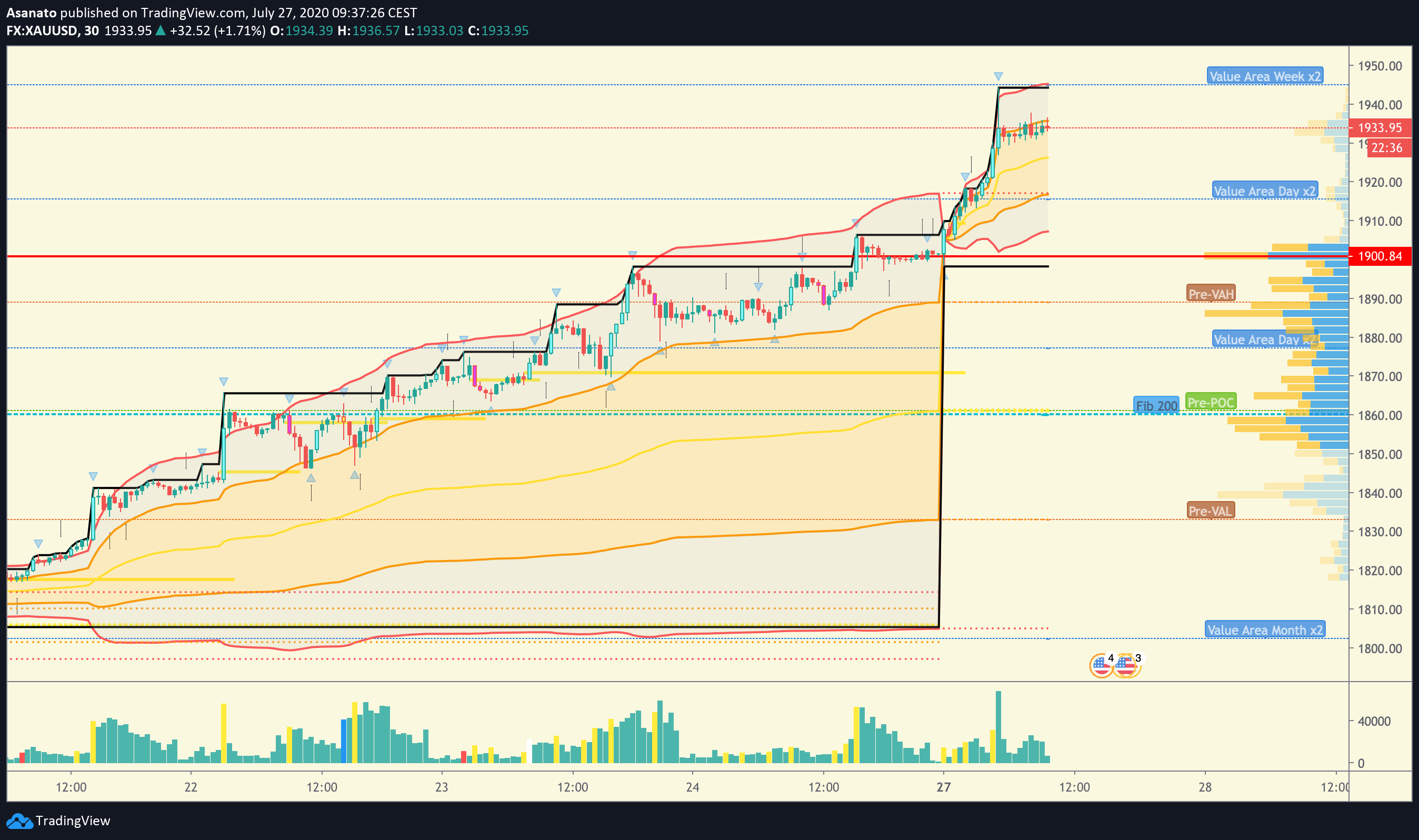Image resolution: width=1419 pixels, height=840 pixels.
Task: Click the date label 28 on time axis
Action: 1205,787
